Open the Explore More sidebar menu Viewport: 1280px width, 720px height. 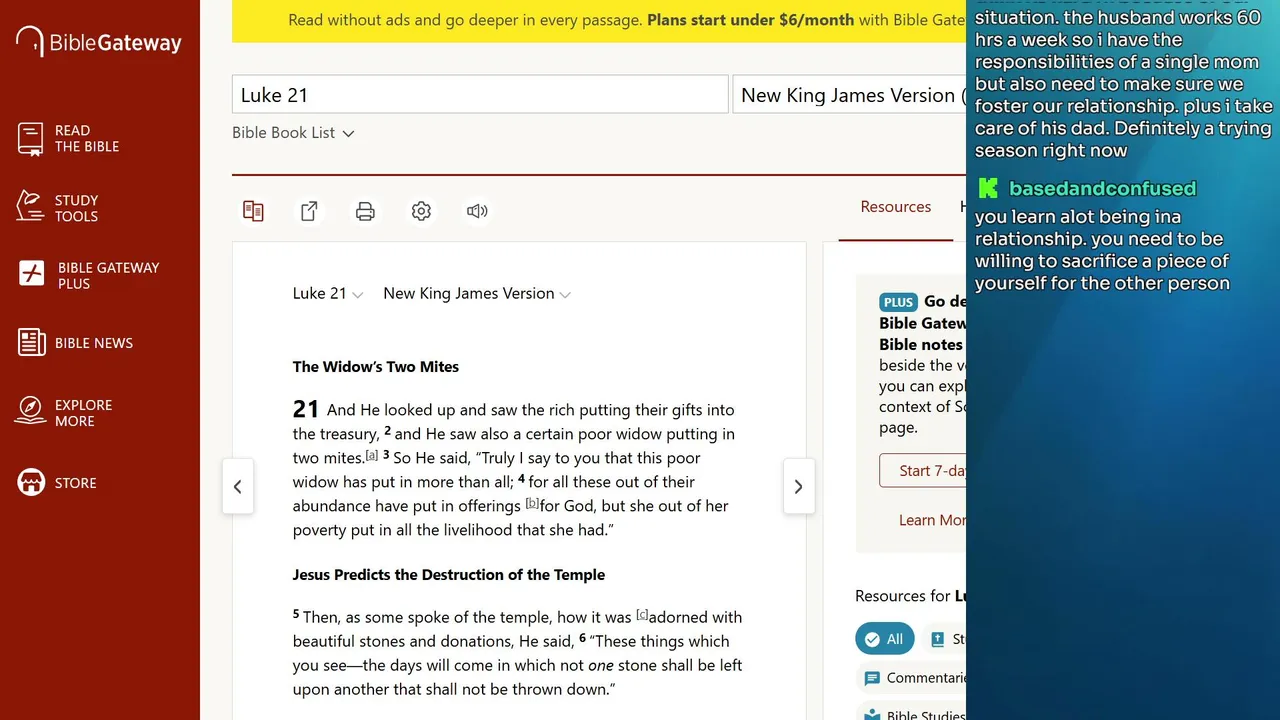(x=64, y=413)
